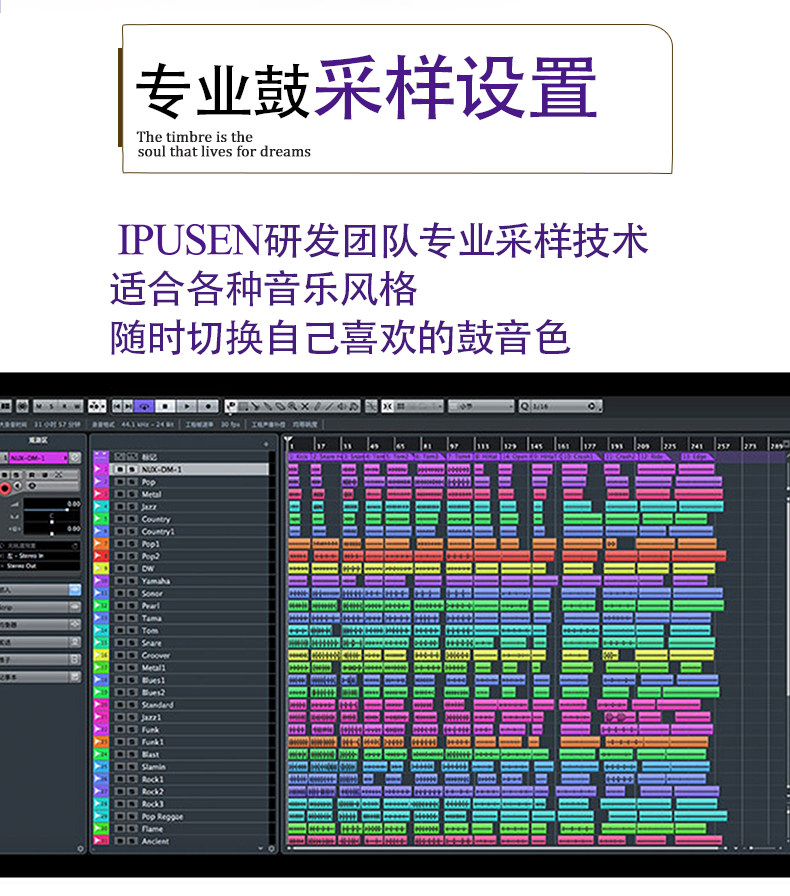Select the Glue tool
Screen dimensions: 790x896
[268, 406]
